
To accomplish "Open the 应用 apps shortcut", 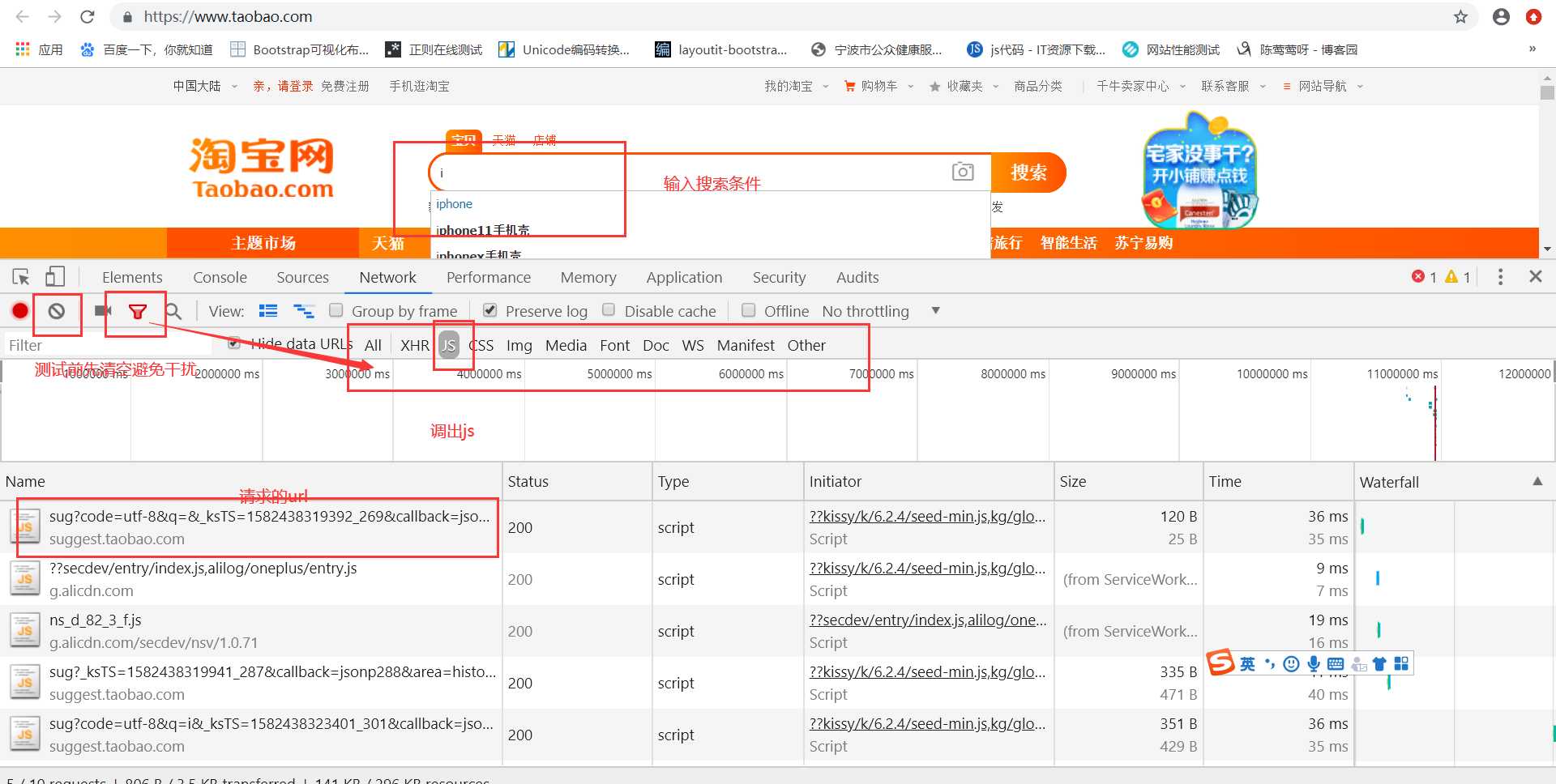I will pos(39,49).
